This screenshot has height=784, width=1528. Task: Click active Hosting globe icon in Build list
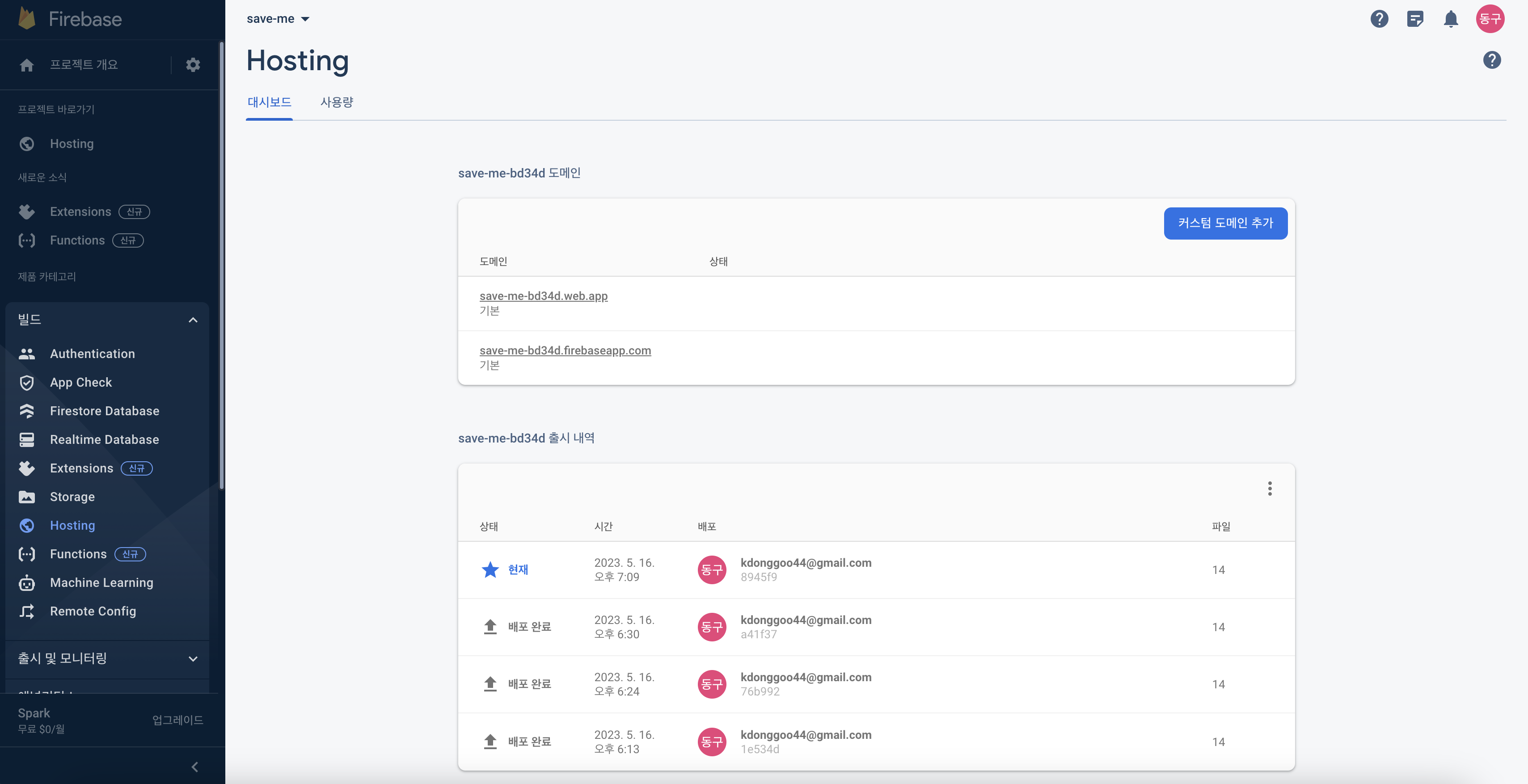pos(27,526)
